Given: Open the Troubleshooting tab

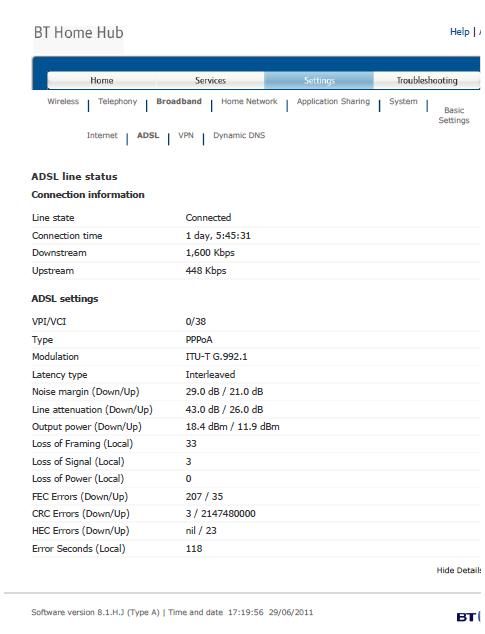Looking at the screenshot, I should pos(427,80).
